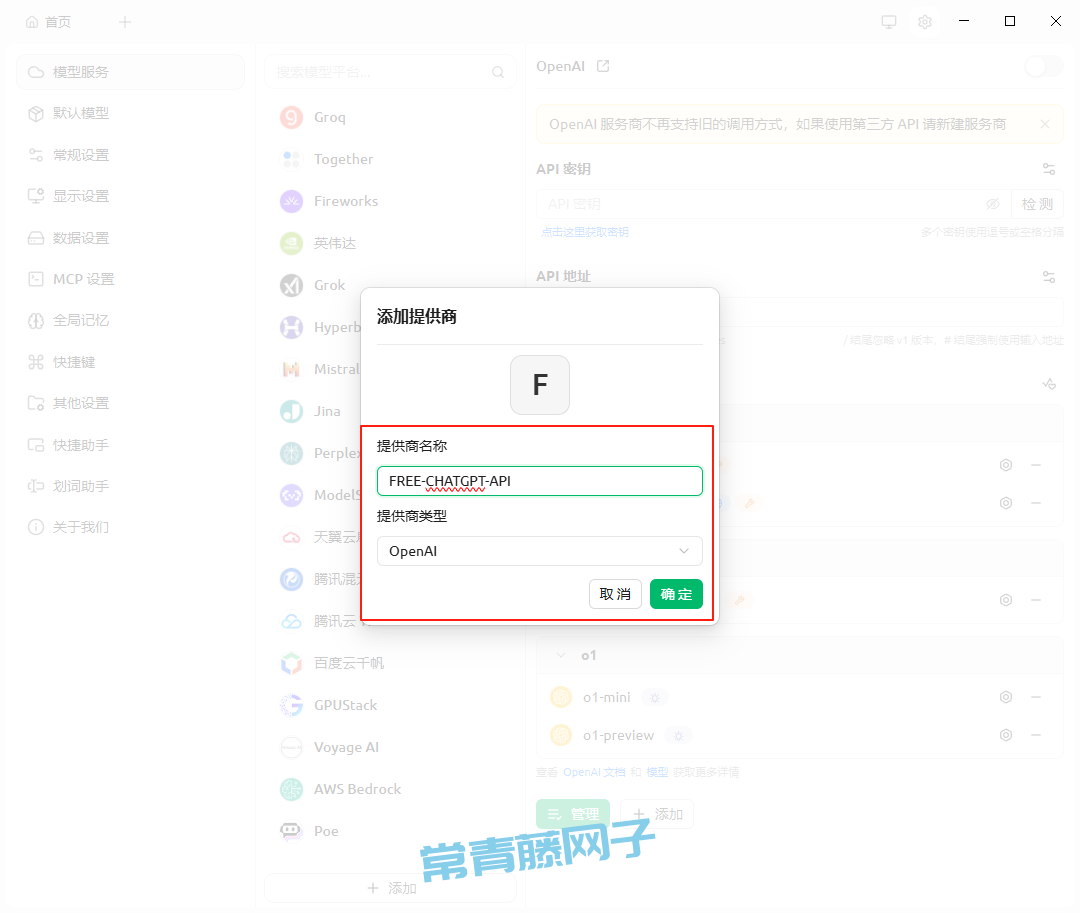Select 模型服务 in settings sidebar
This screenshot has width=1080, height=913.
(130, 72)
